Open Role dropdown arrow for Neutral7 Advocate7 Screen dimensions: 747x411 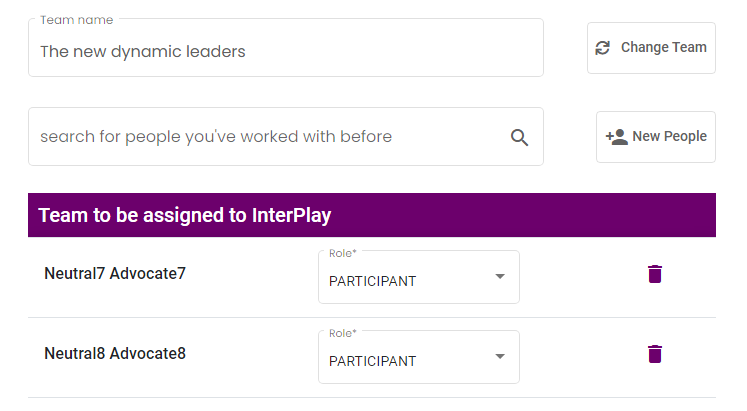[x=500, y=276]
